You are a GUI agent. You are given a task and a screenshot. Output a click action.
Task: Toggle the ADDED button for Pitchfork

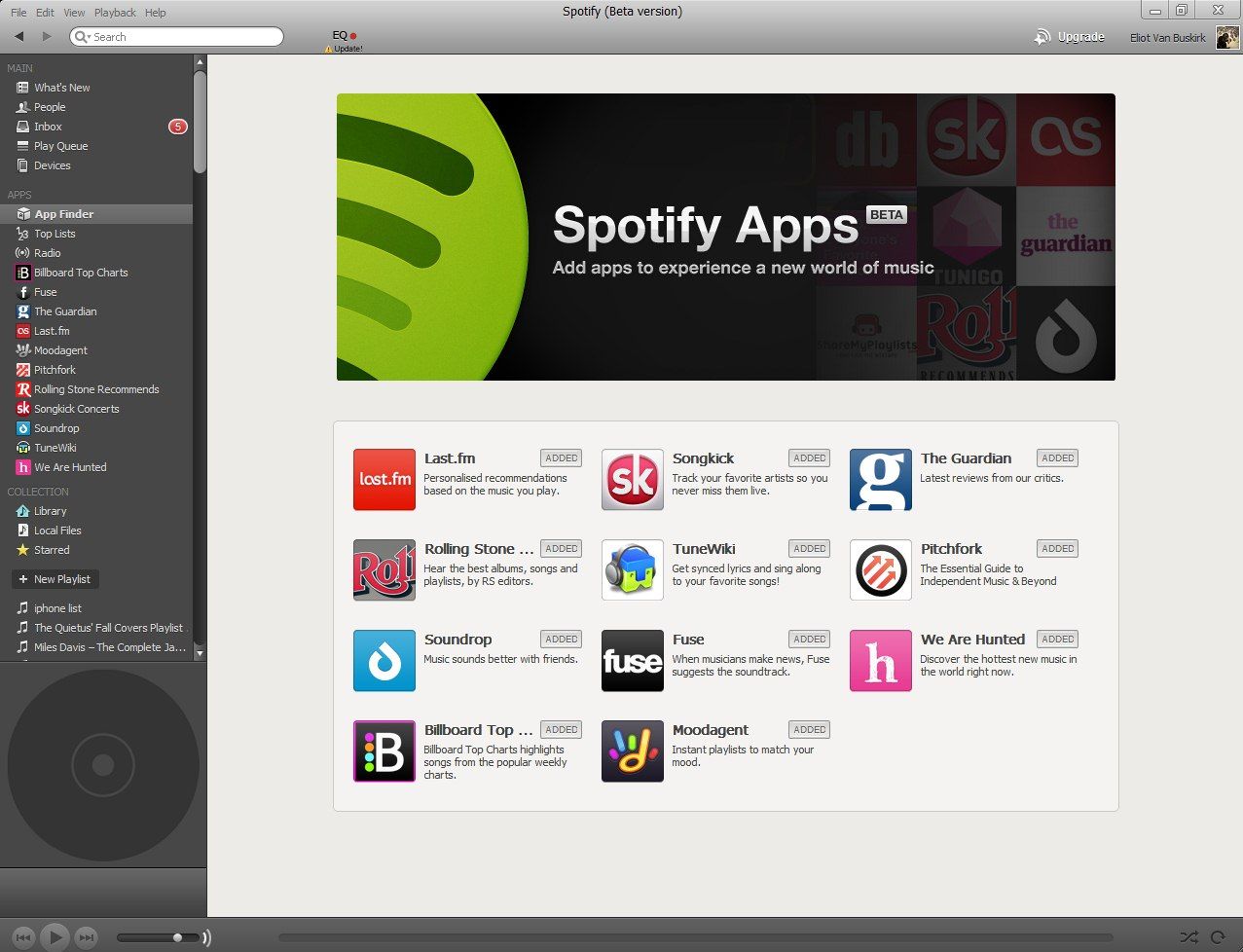(1058, 549)
